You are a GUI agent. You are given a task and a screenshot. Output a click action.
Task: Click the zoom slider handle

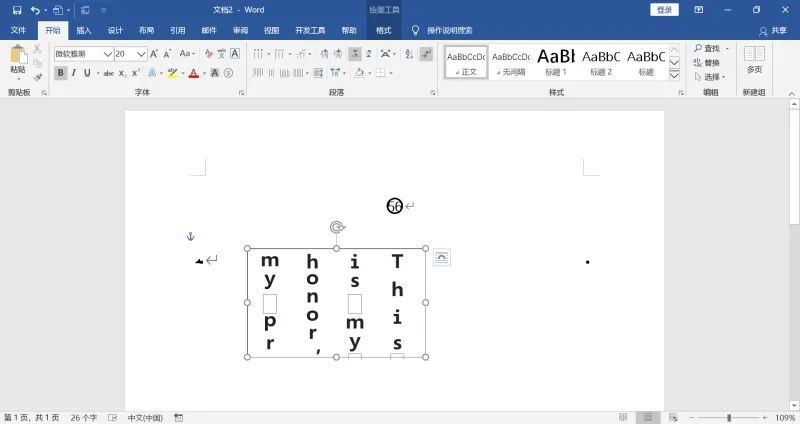[729, 417]
